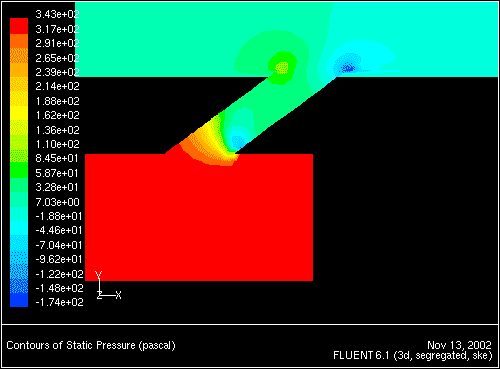Select the 5.87e+01 legend value
Viewport: 500px width, 369px height.
57,173
